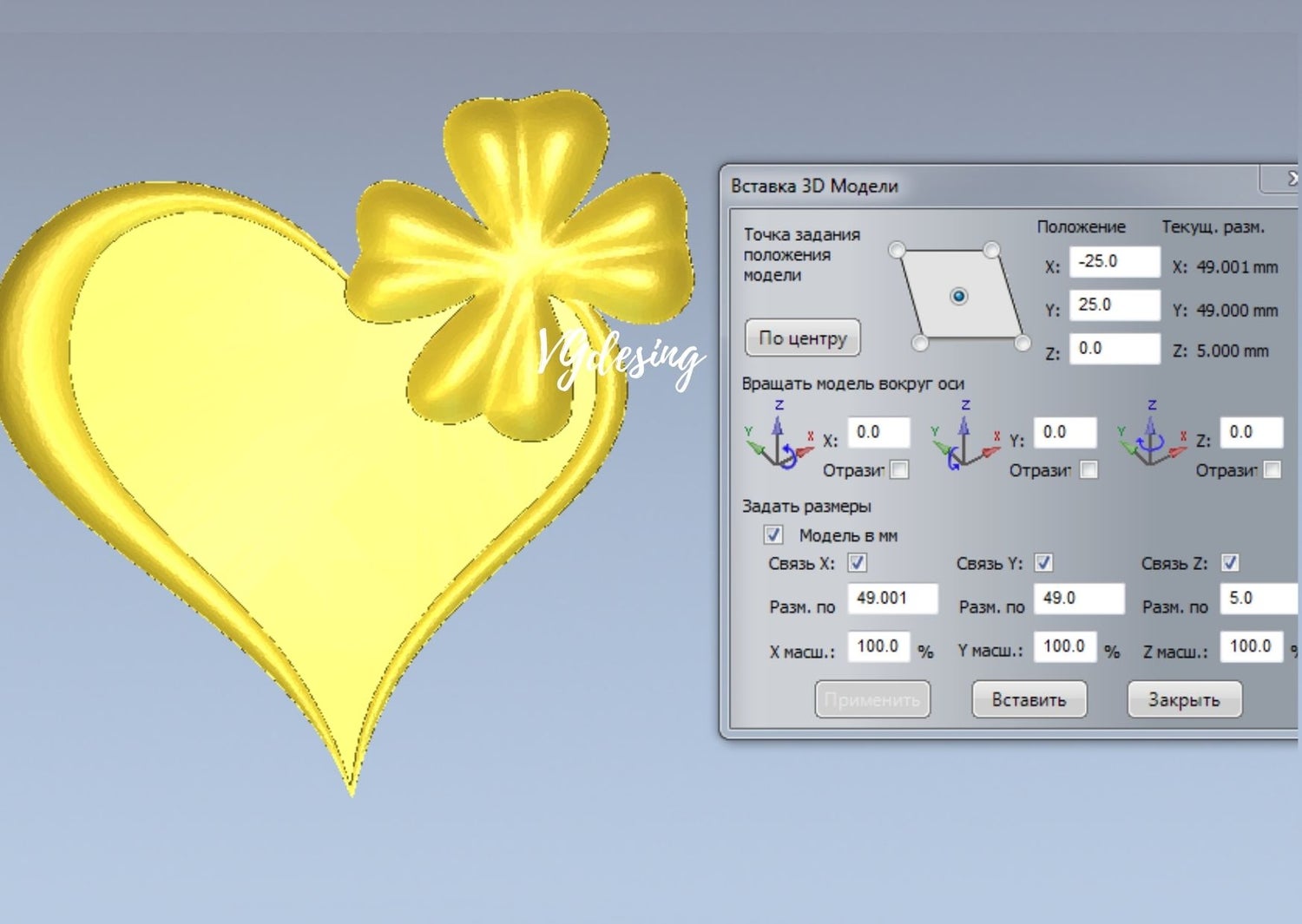Click the Вставить button

click(1029, 700)
